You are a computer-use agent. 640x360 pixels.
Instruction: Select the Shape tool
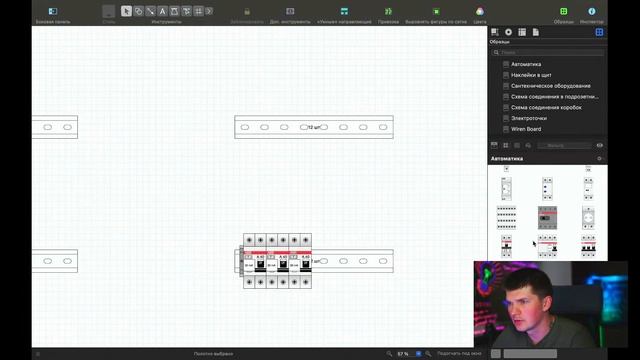[138, 11]
